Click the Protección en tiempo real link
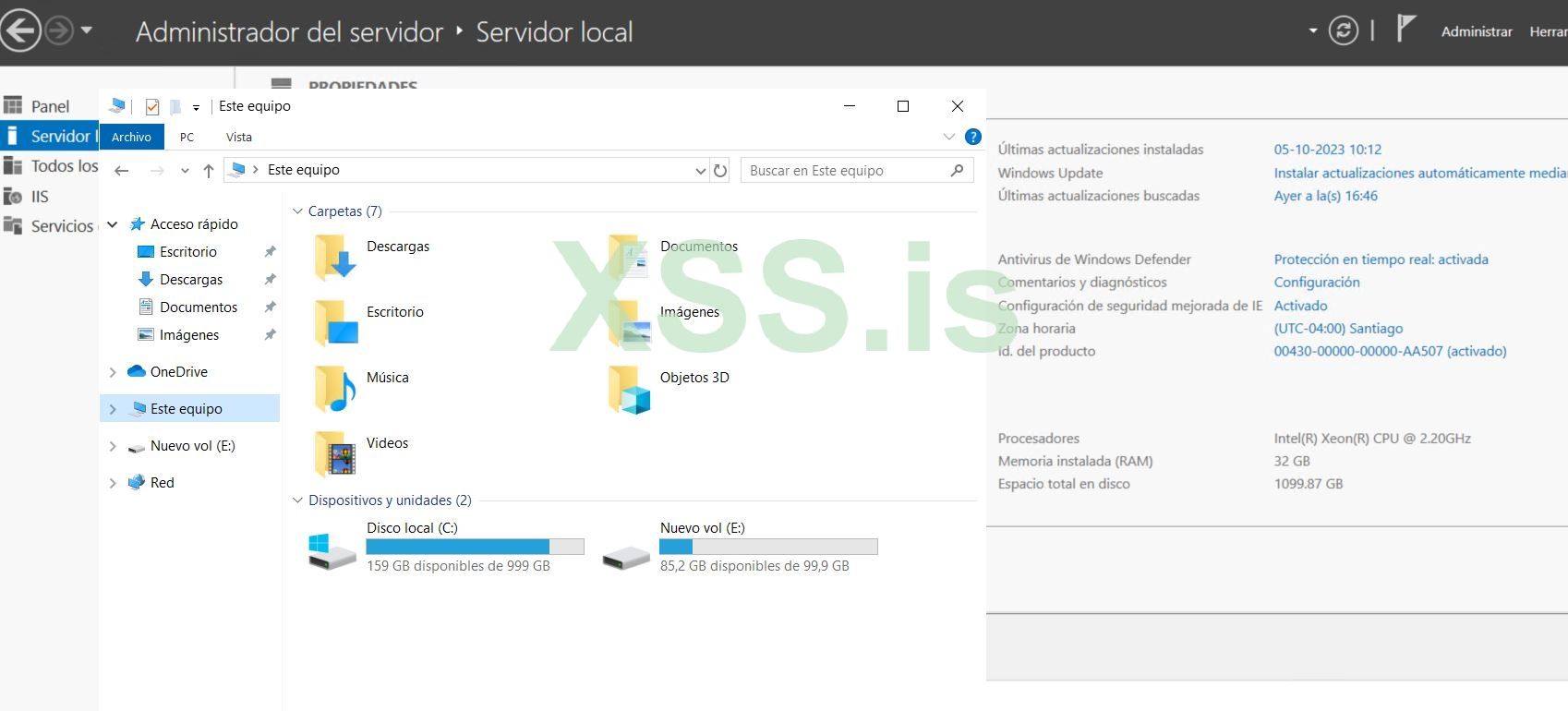 (1381, 259)
